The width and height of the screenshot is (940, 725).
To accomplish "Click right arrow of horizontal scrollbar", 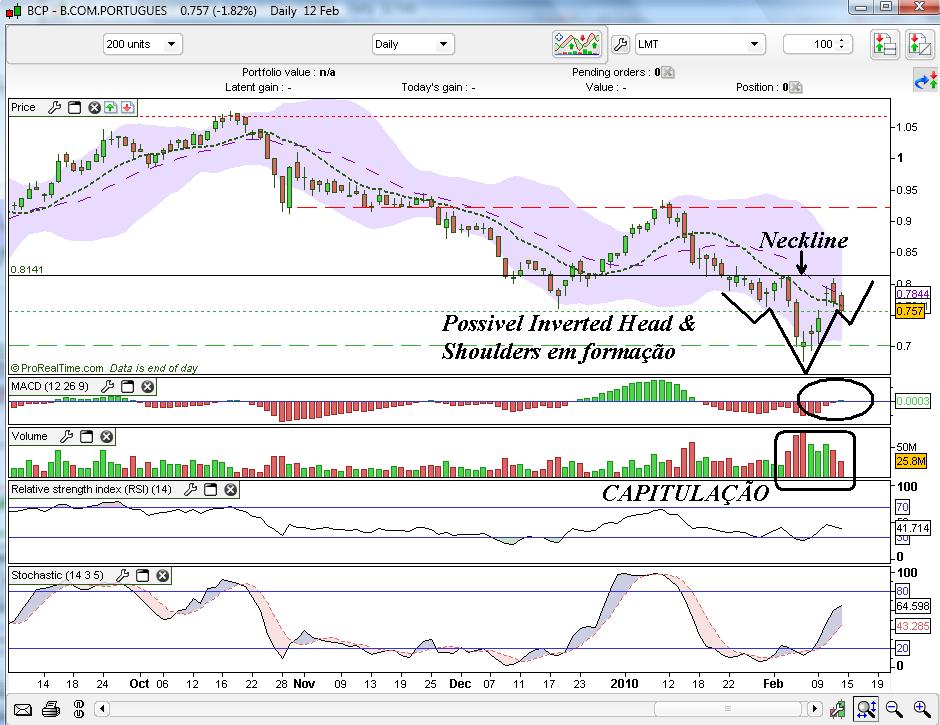I will click(x=814, y=709).
